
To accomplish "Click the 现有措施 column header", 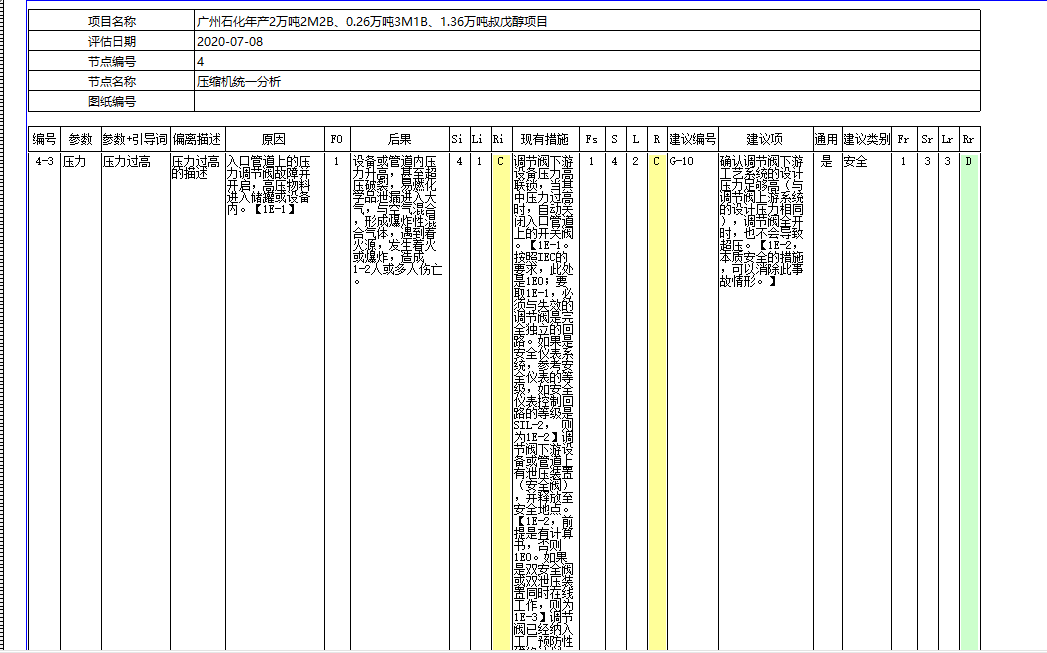I will [545, 139].
